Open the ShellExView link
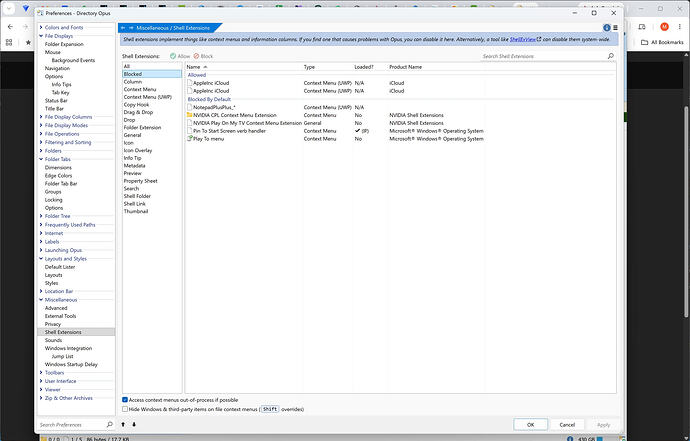 pyautogui.click(x=525, y=39)
